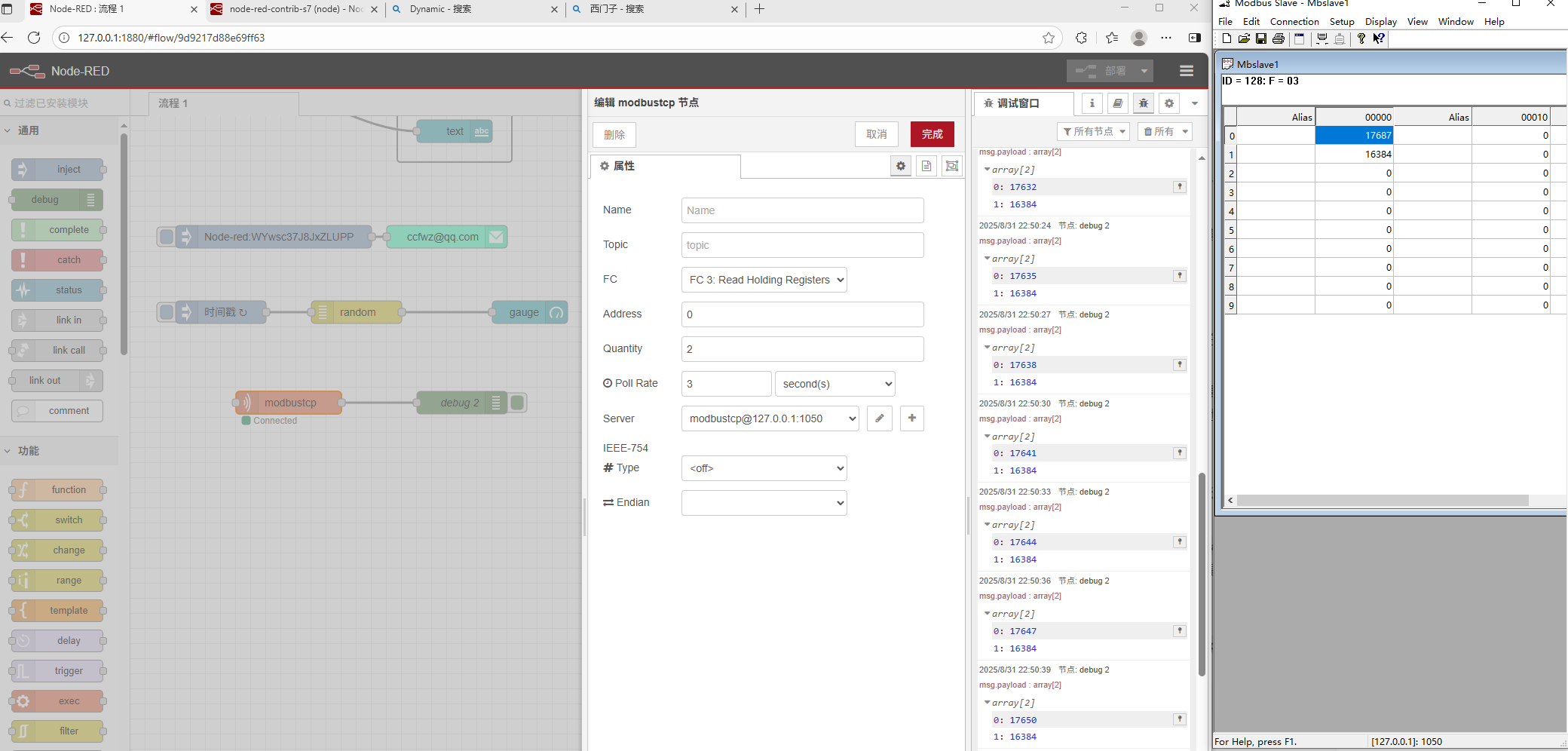Open Display menu in Modbus Slave
This screenshot has width=1568, height=751.
click(x=1381, y=21)
